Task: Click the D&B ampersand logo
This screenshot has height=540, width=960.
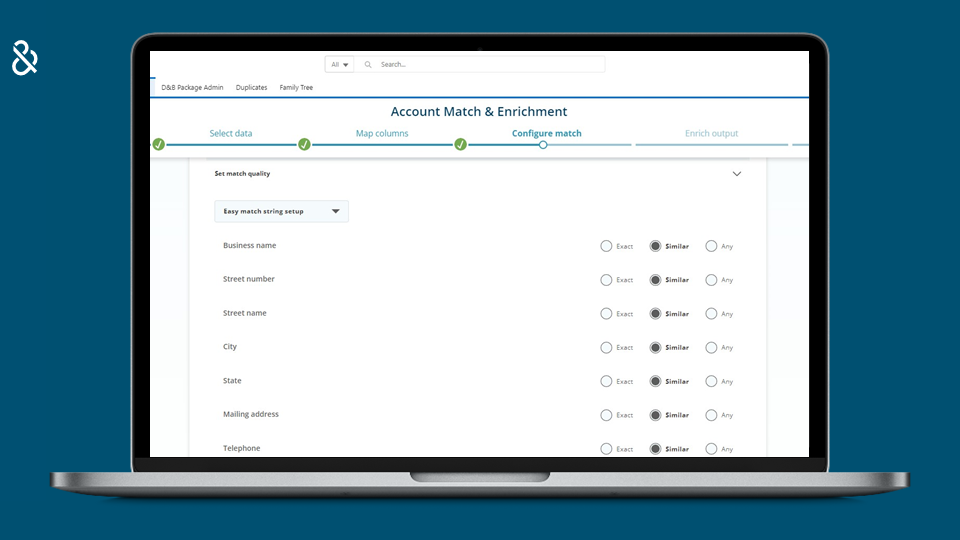Action: point(25,58)
